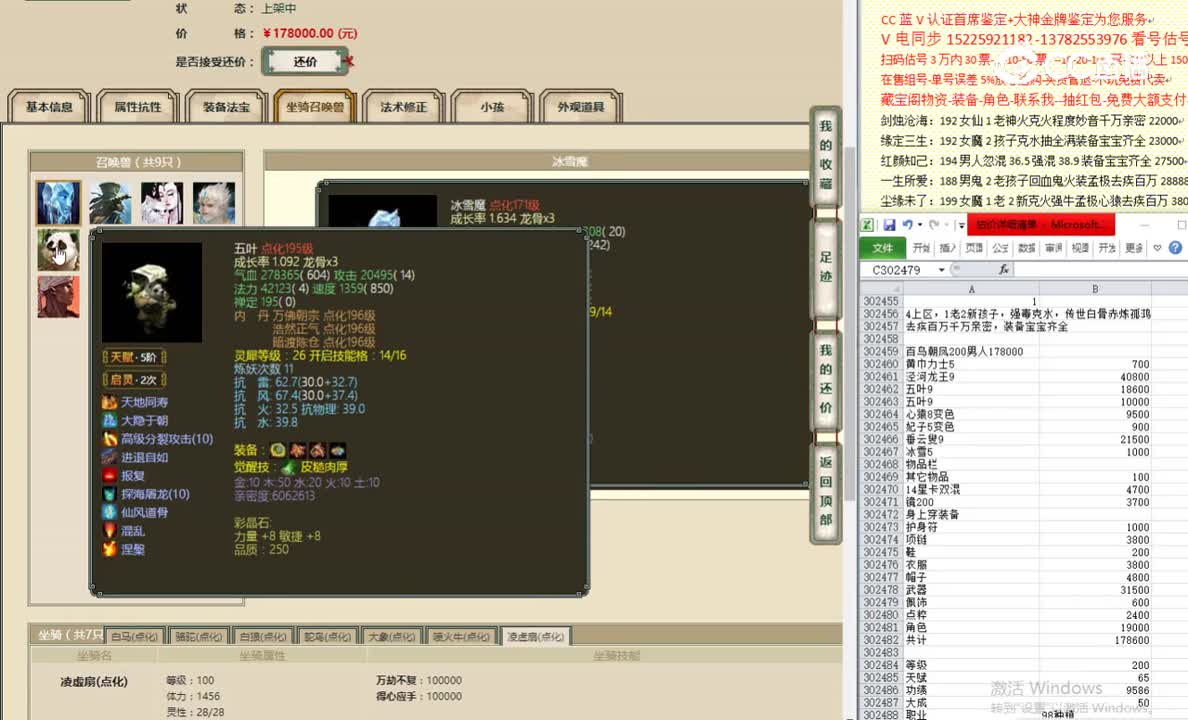Toggle the heart favorite icon in the ribbon

1158,248
